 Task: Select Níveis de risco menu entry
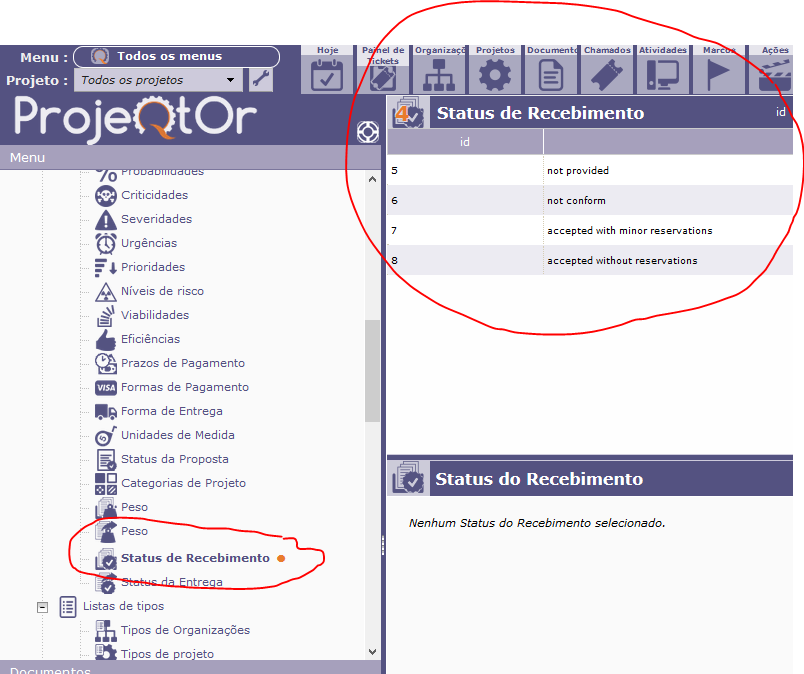tap(162, 291)
